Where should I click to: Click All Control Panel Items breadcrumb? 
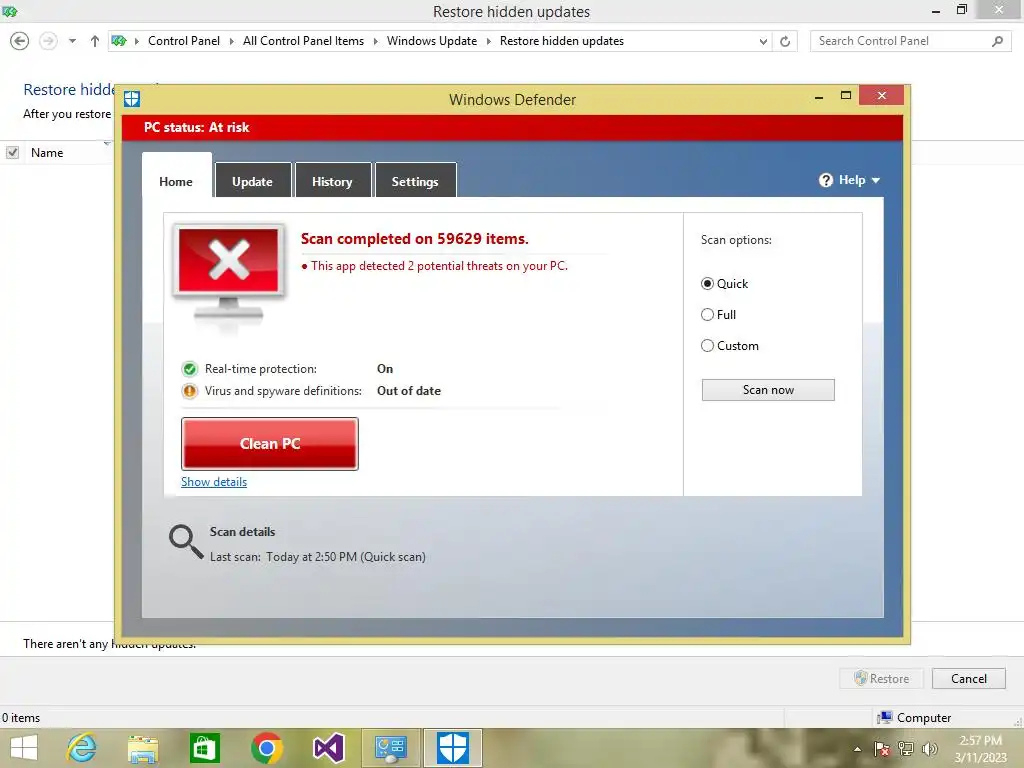[x=304, y=41]
